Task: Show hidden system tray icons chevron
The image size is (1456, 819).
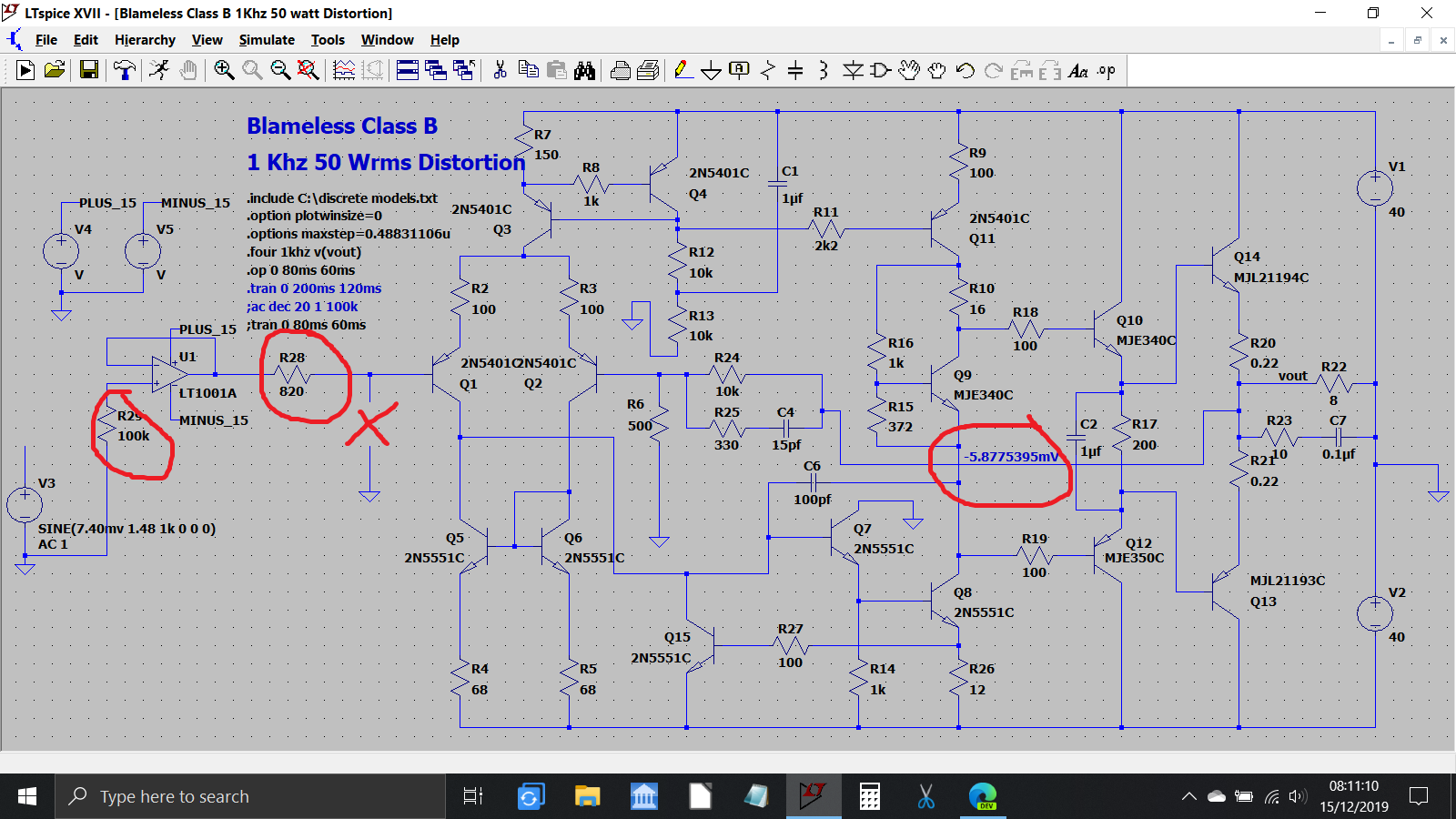Action: [x=1188, y=796]
